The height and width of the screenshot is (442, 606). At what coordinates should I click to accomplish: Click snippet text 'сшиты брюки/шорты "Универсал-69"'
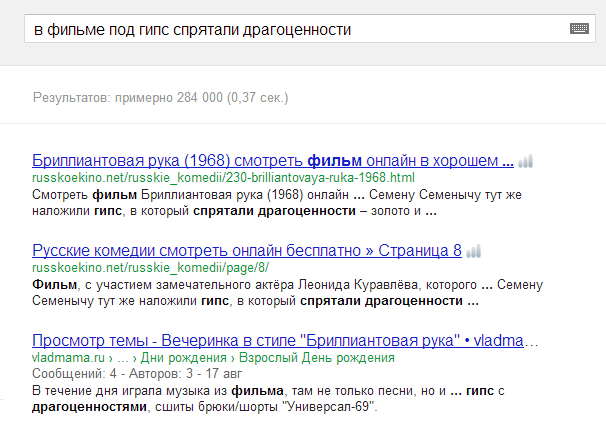(x=266, y=407)
